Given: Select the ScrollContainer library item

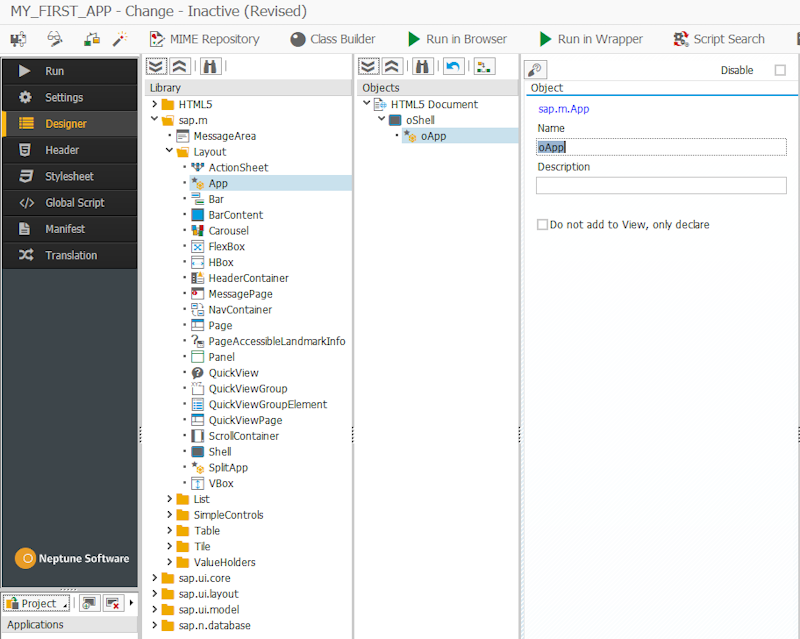Looking at the screenshot, I should click(x=243, y=436).
